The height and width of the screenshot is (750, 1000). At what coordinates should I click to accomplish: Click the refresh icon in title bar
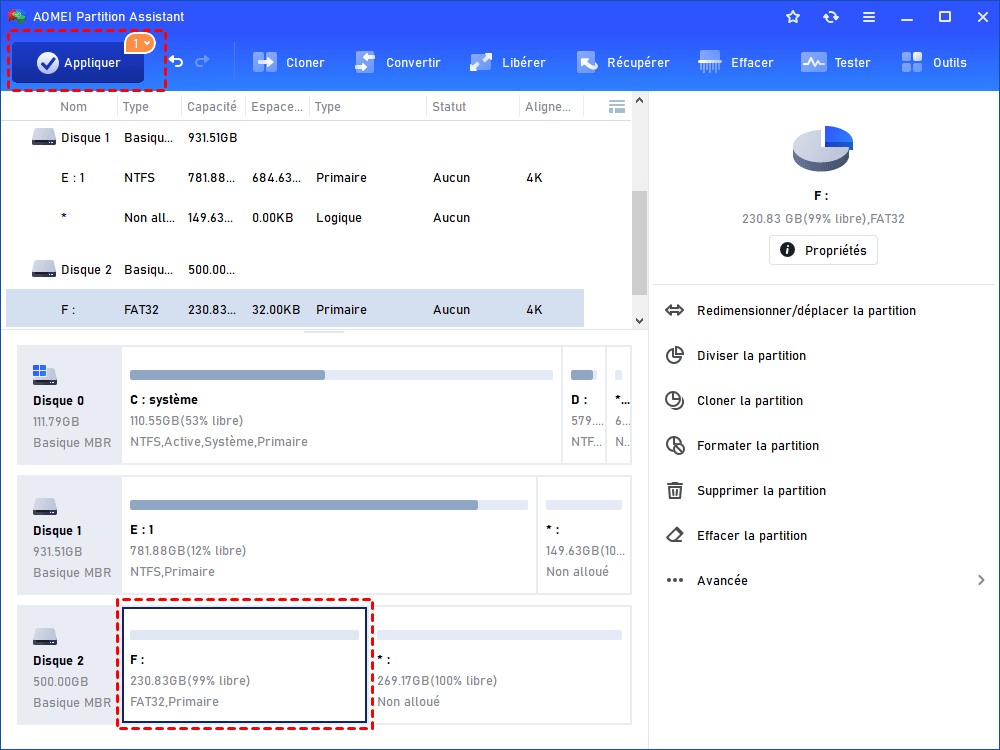coord(831,17)
